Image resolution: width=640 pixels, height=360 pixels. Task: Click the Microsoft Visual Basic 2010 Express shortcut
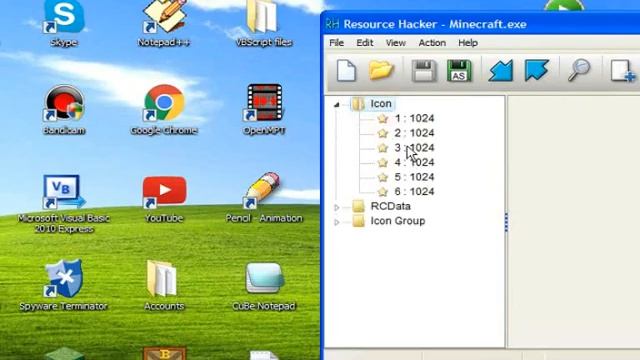(x=64, y=204)
